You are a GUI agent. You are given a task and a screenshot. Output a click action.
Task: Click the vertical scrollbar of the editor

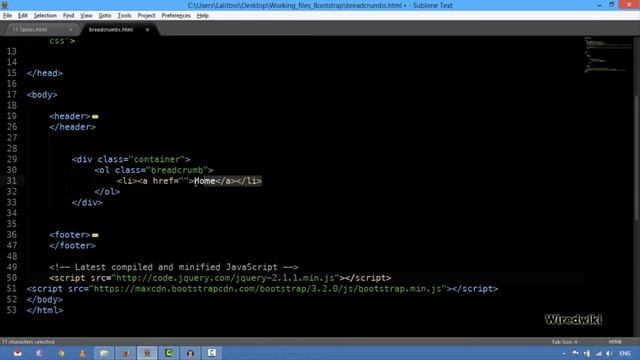click(637, 159)
